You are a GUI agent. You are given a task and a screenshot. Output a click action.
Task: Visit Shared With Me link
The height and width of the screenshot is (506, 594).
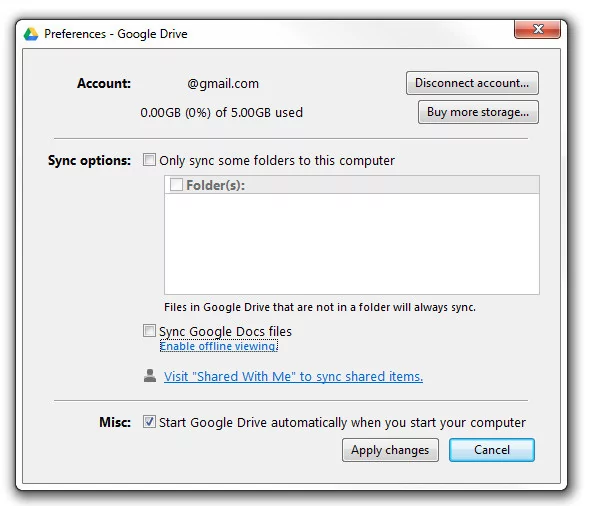point(293,376)
